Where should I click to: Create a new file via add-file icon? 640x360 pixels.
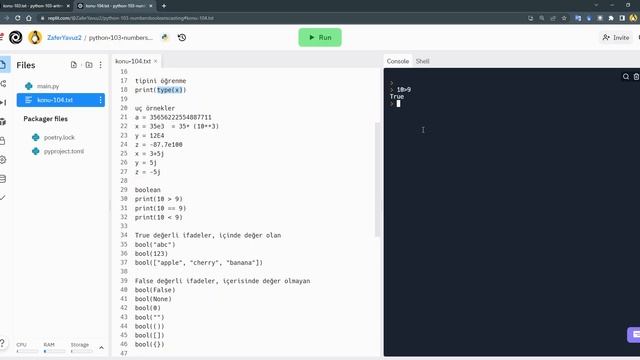pyautogui.click(x=73, y=65)
